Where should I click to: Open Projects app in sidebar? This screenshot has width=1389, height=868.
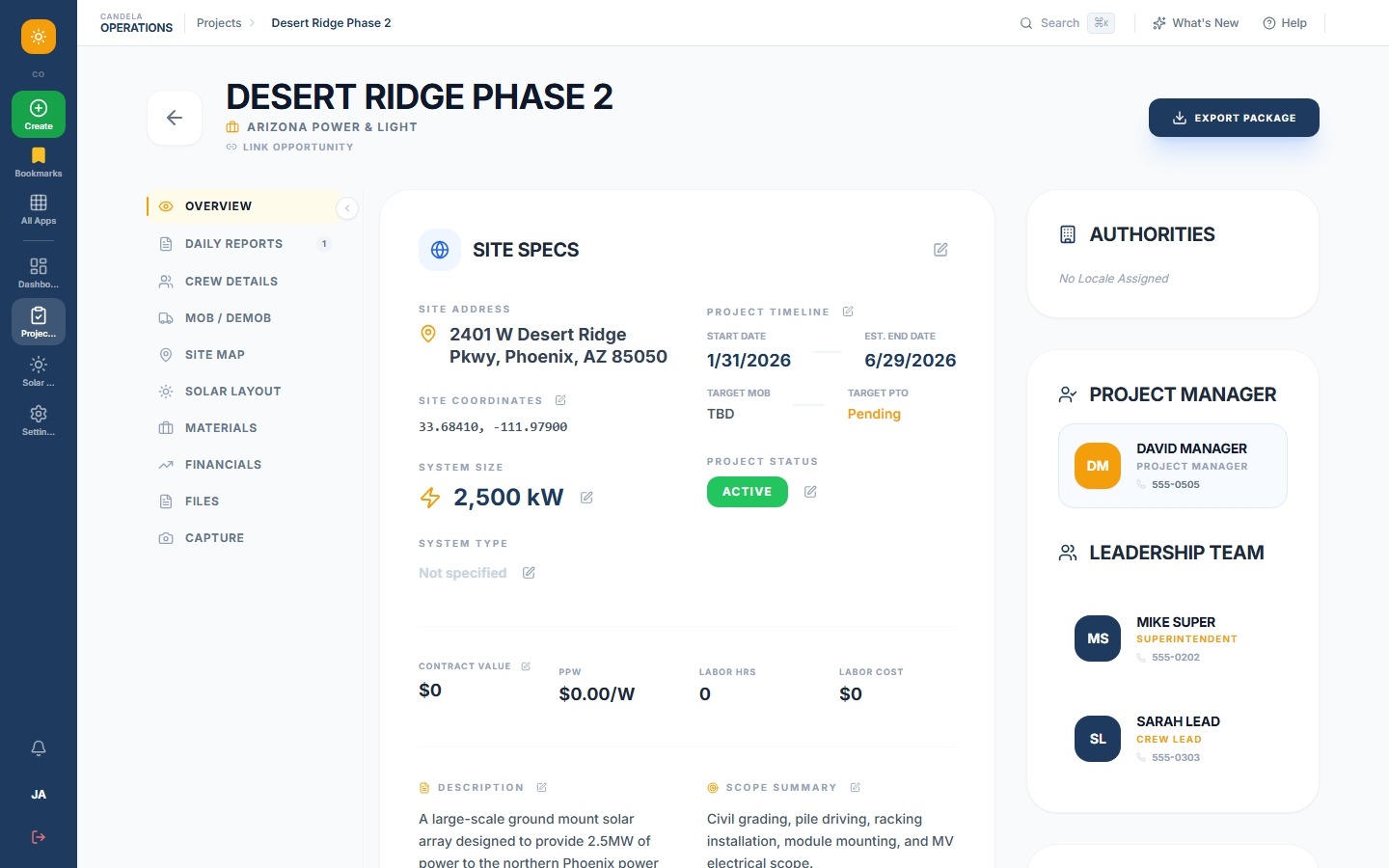click(x=39, y=322)
